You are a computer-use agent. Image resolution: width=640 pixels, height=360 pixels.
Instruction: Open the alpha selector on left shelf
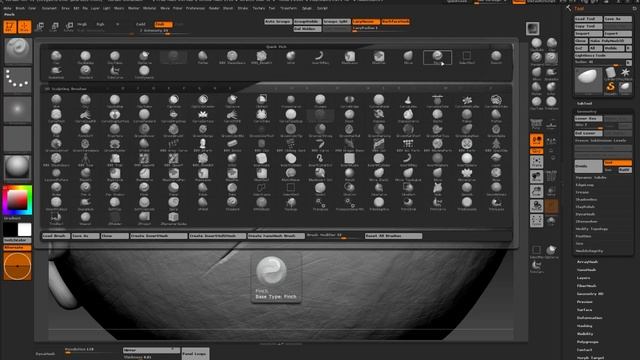[18, 109]
